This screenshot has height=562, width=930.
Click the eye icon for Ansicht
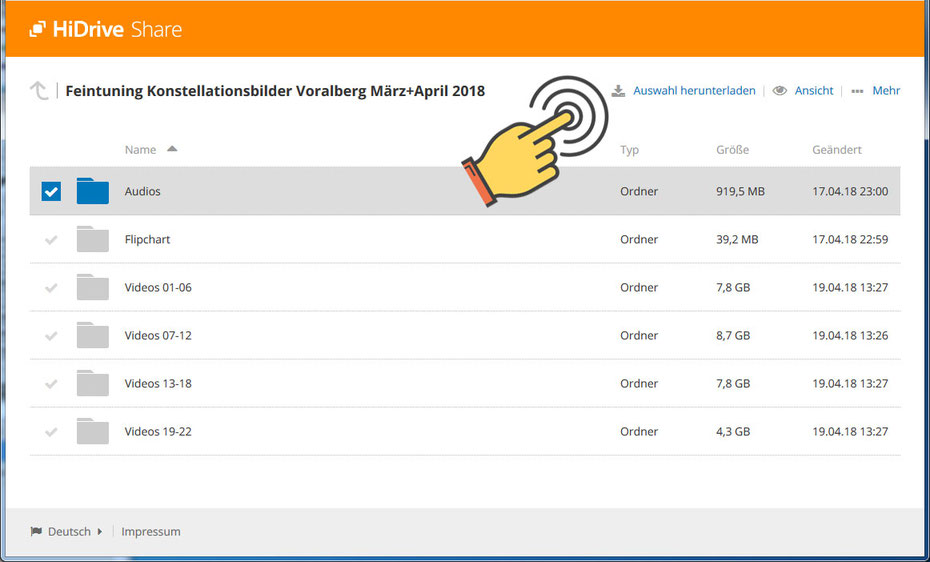(779, 91)
